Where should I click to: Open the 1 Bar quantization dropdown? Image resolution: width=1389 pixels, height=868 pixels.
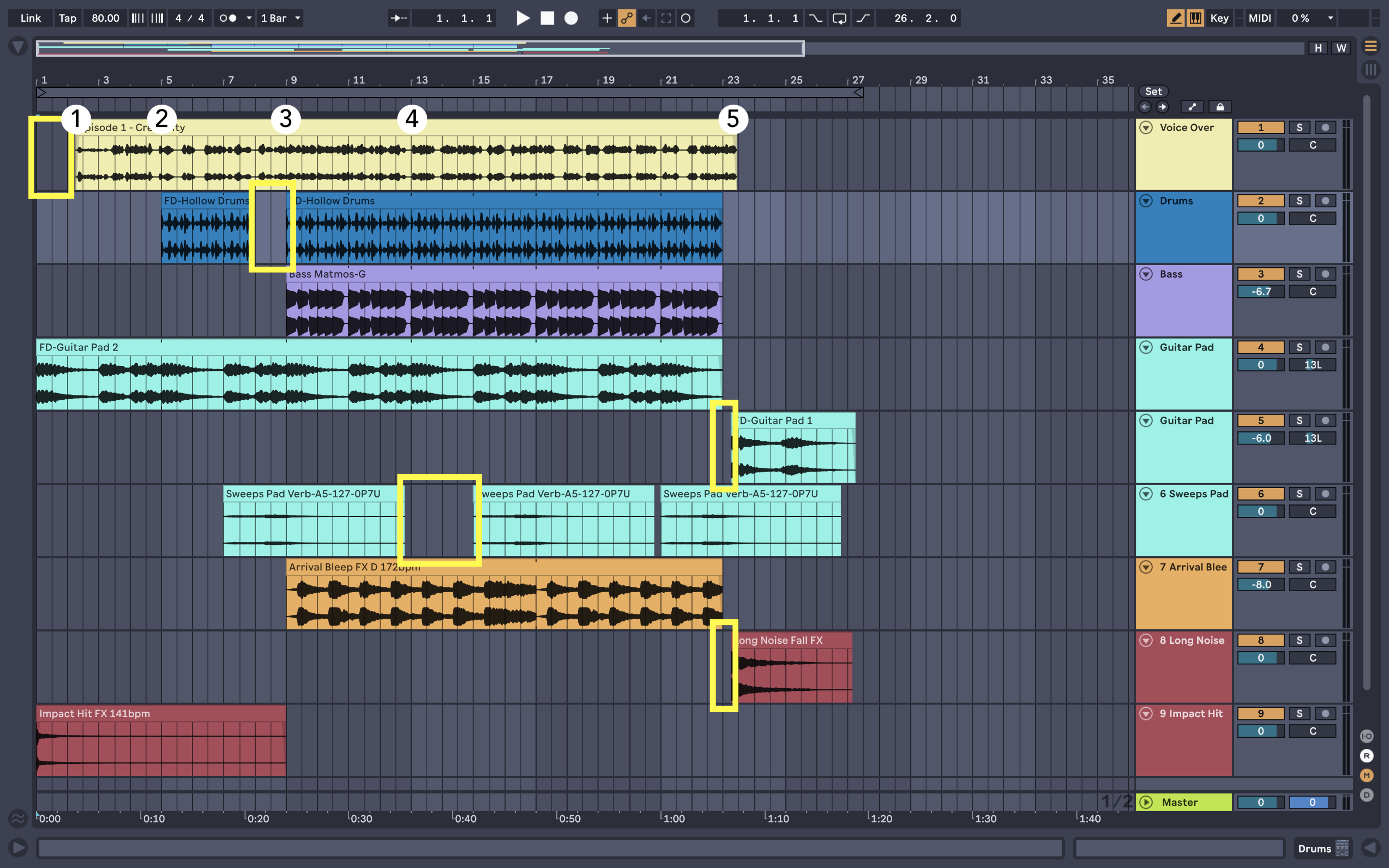[x=280, y=18]
